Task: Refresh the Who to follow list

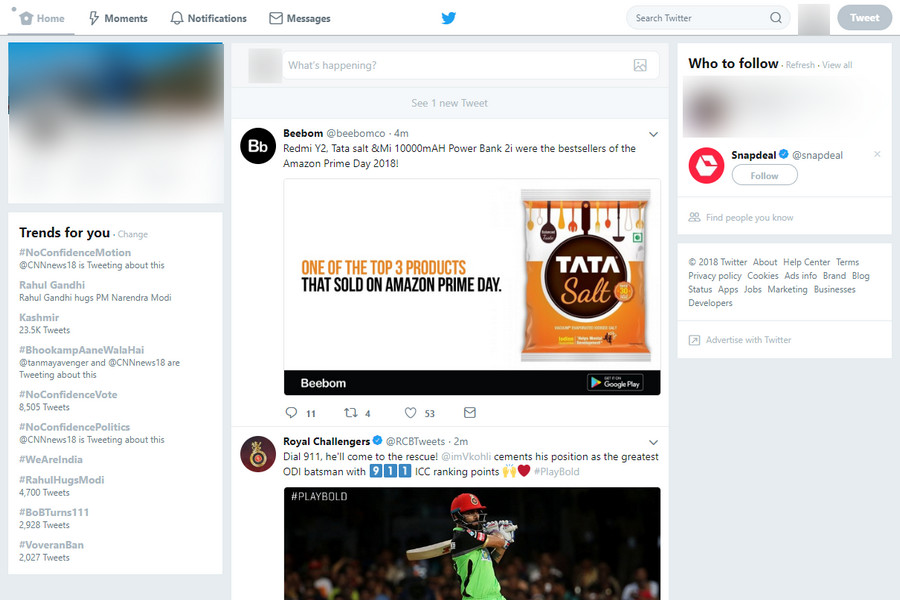Action: pos(800,65)
